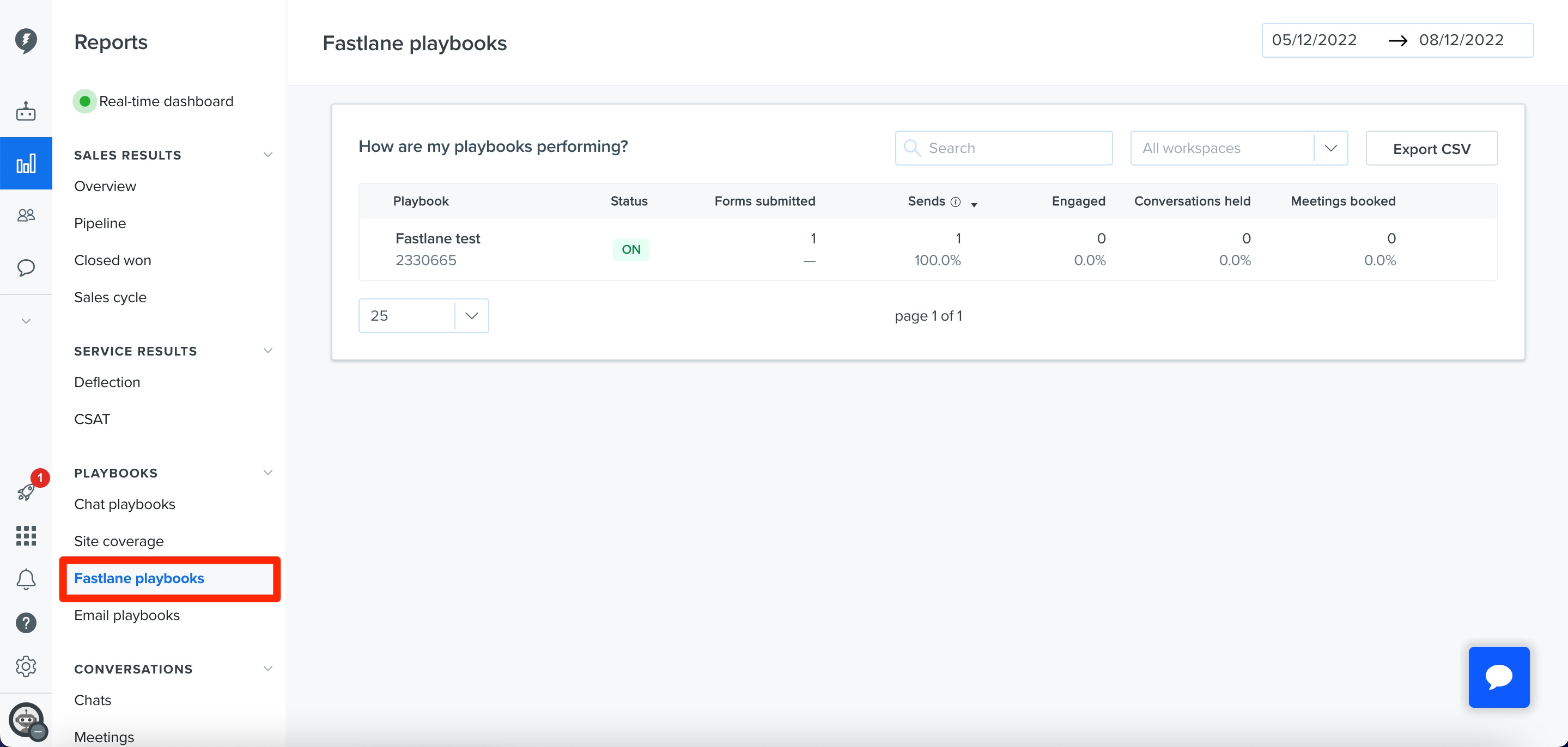Go to the Sales cycle report
1568x747 pixels.
(x=110, y=297)
